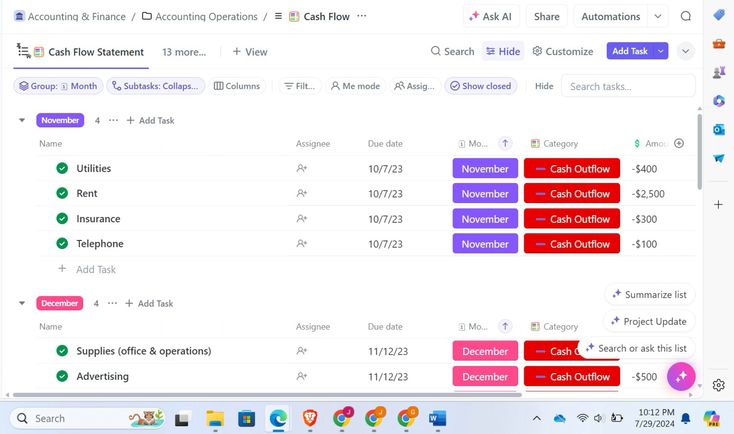Toggle the Rent task status checkmark
The height and width of the screenshot is (434, 734).
[62, 193]
